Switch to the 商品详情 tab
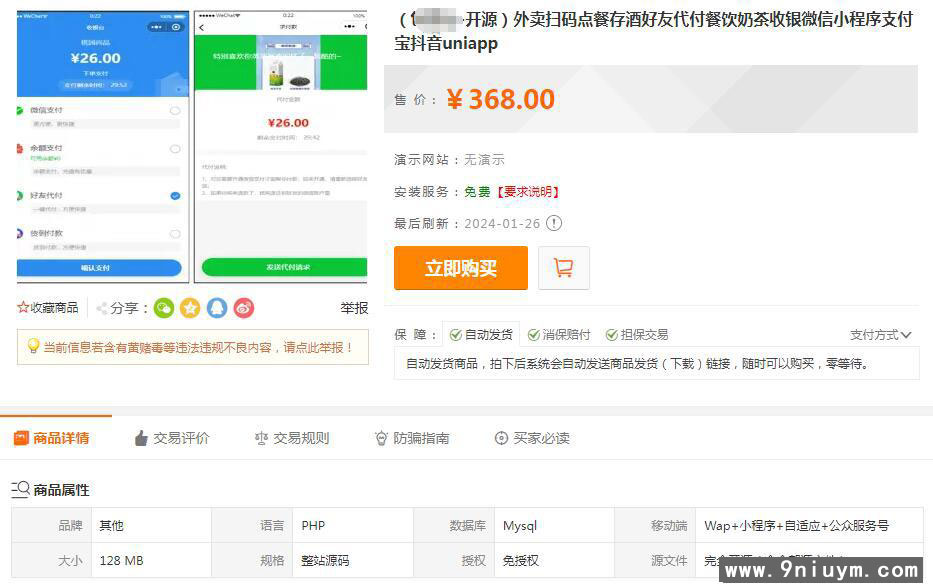 click(x=52, y=438)
